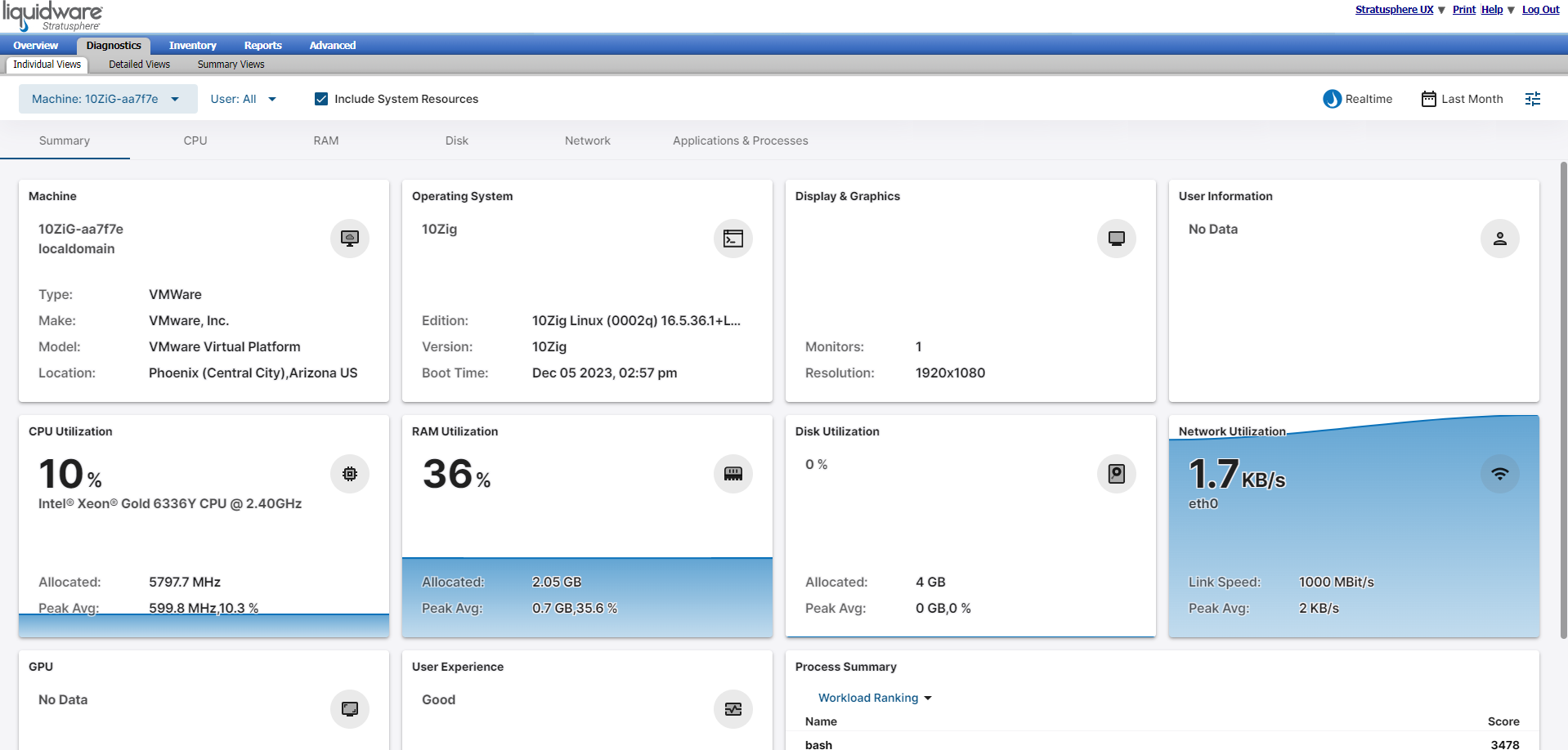Open the Inventory menu tab
The image size is (1568, 750).
(x=193, y=46)
